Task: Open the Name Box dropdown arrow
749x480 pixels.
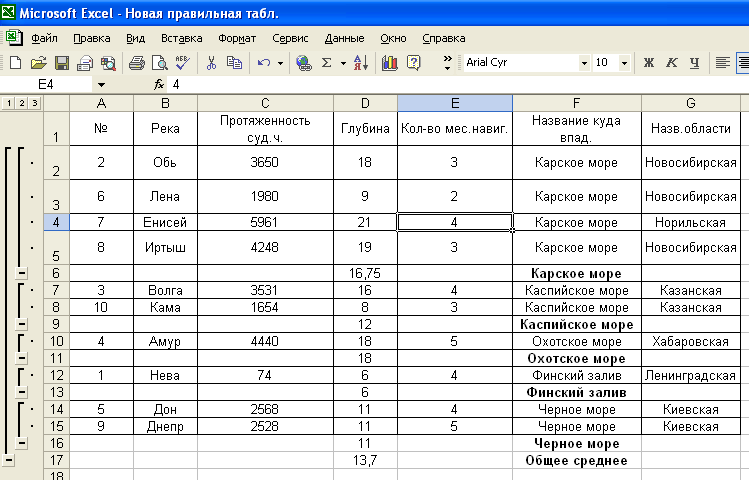Action: (x=101, y=85)
